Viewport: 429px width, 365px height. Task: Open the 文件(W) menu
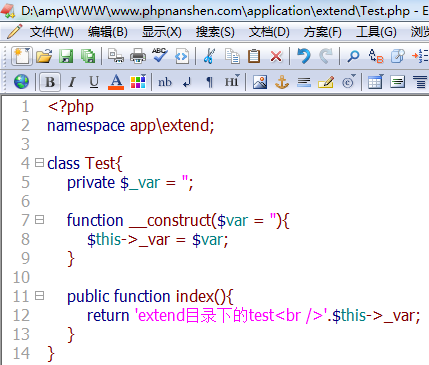pyautogui.click(x=51, y=32)
